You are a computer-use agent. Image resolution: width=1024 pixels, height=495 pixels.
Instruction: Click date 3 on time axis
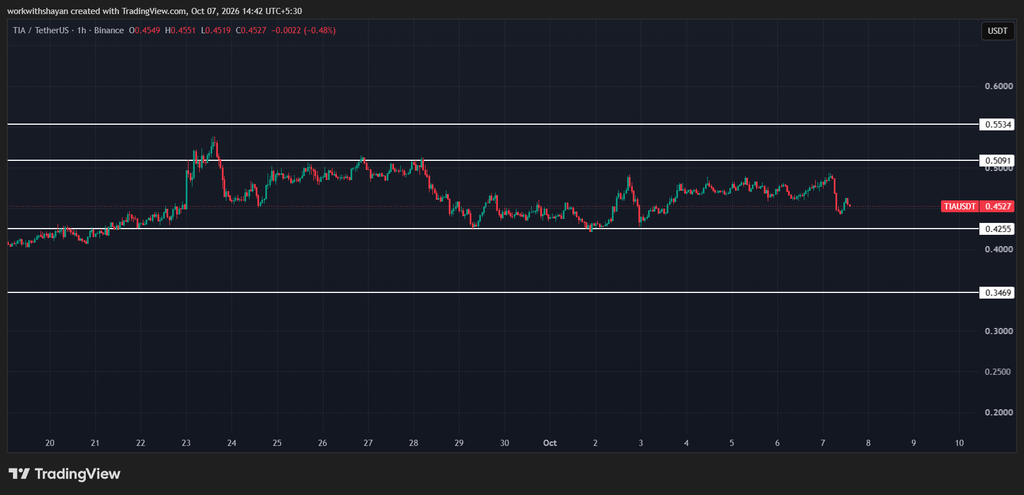click(x=641, y=443)
